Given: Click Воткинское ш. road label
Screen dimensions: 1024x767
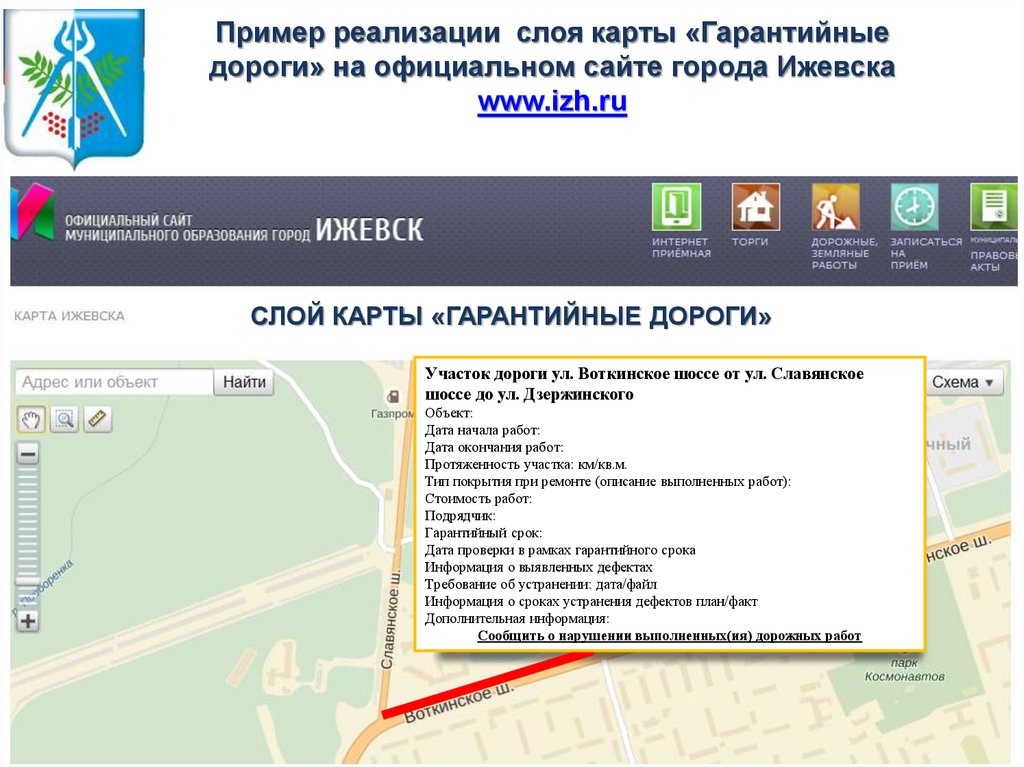Looking at the screenshot, I should point(459,703).
